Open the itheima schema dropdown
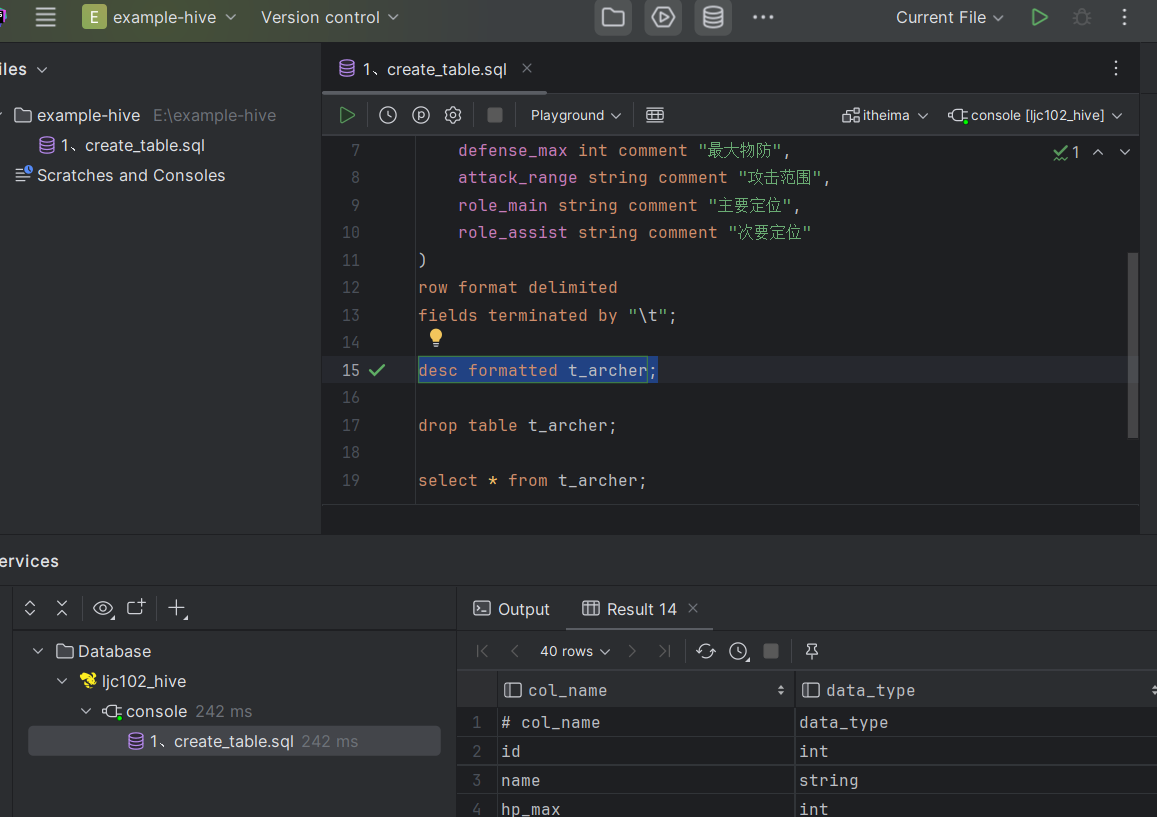This screenshot has width=1157, height=817. point(885,115)
